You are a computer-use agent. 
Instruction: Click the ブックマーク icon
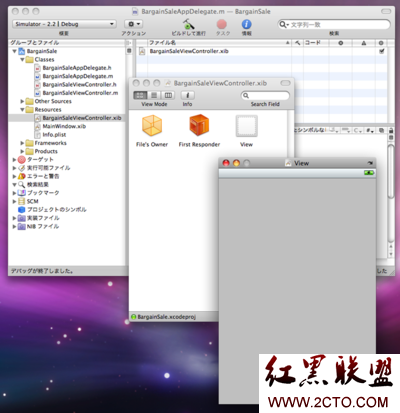(22, 193)
